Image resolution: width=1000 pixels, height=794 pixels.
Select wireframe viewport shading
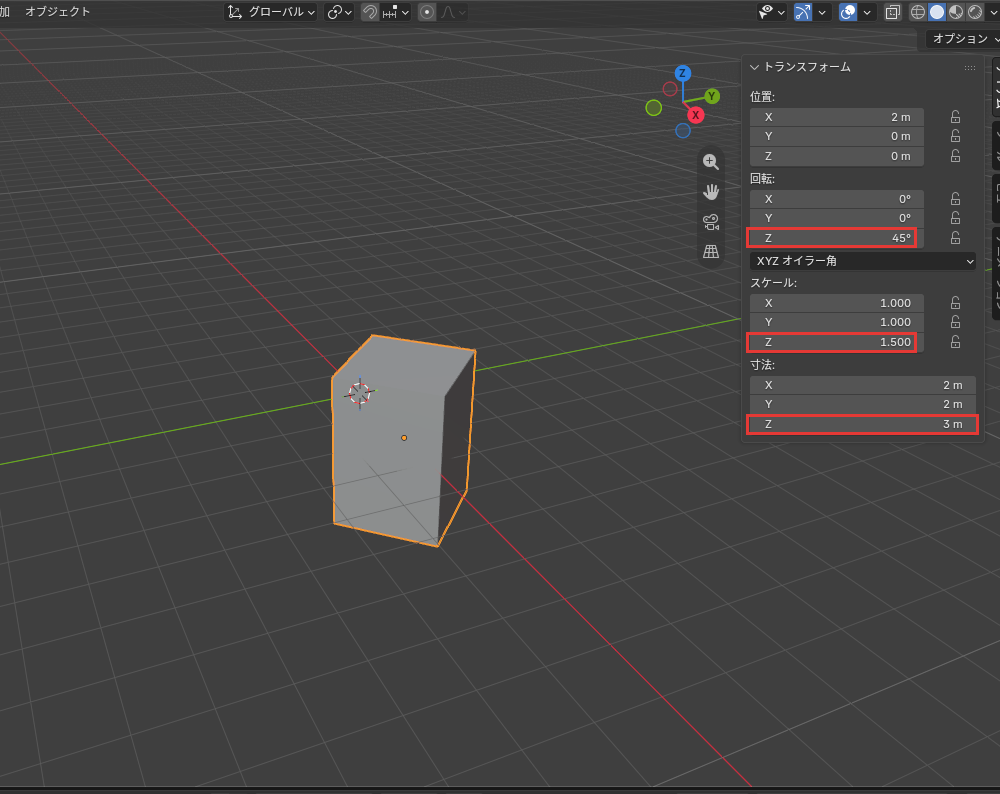pyautogui.click(x=918, y=12)
